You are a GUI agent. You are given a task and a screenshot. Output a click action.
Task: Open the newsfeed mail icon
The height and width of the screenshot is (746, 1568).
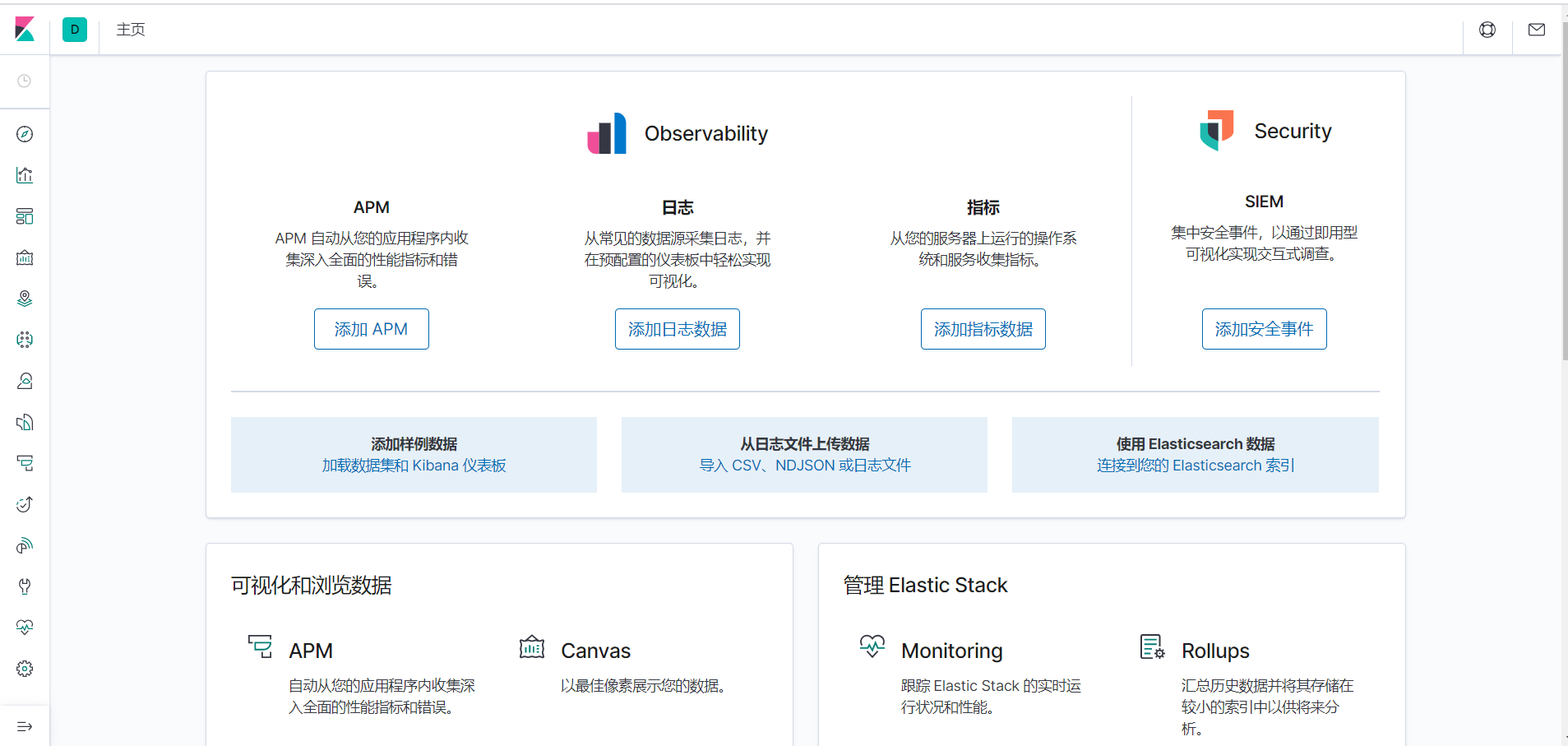pos(1537,30)
